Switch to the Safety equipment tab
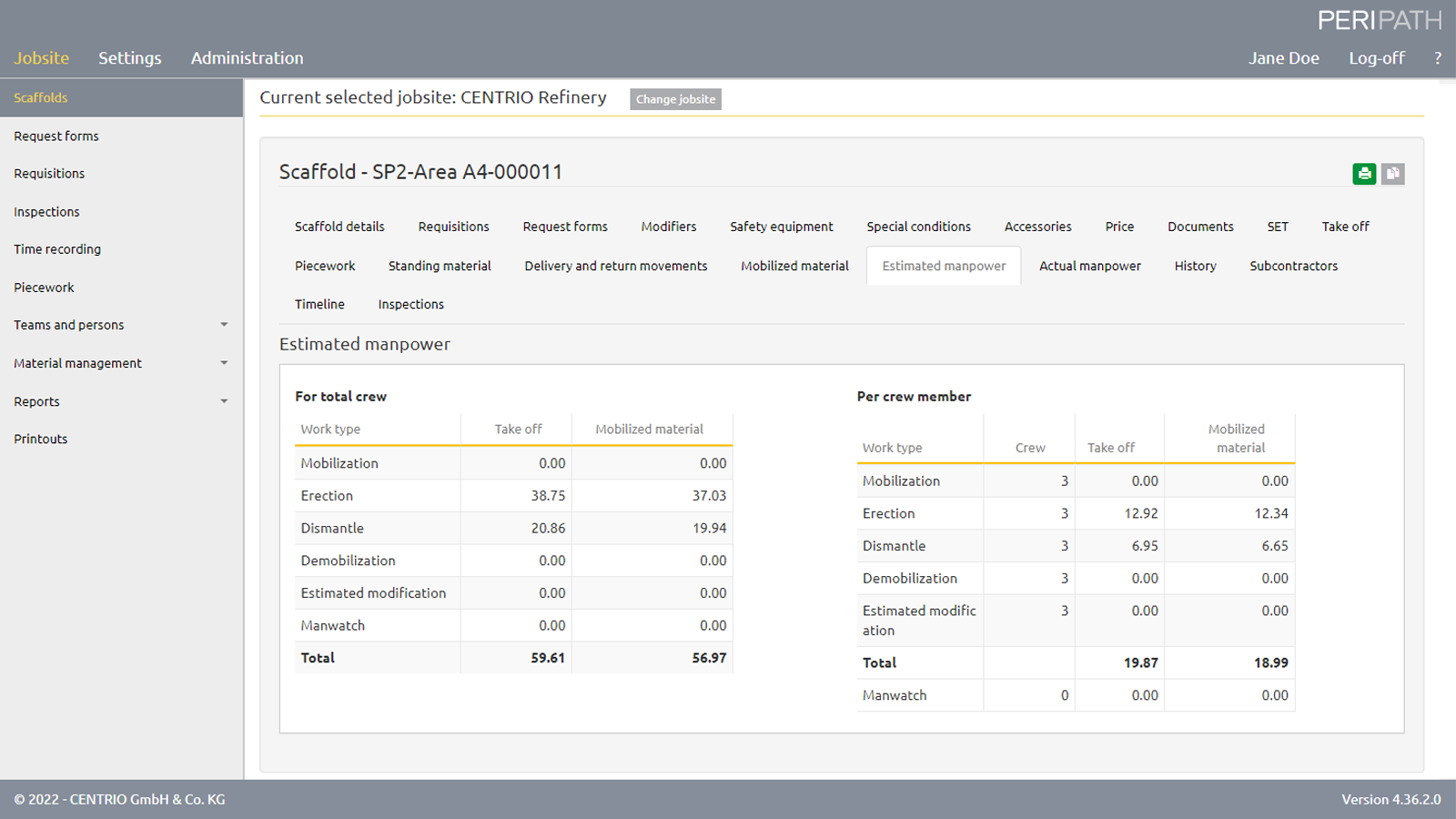The width and height of the screenshot is (1456, 819). tap(781, 226)
